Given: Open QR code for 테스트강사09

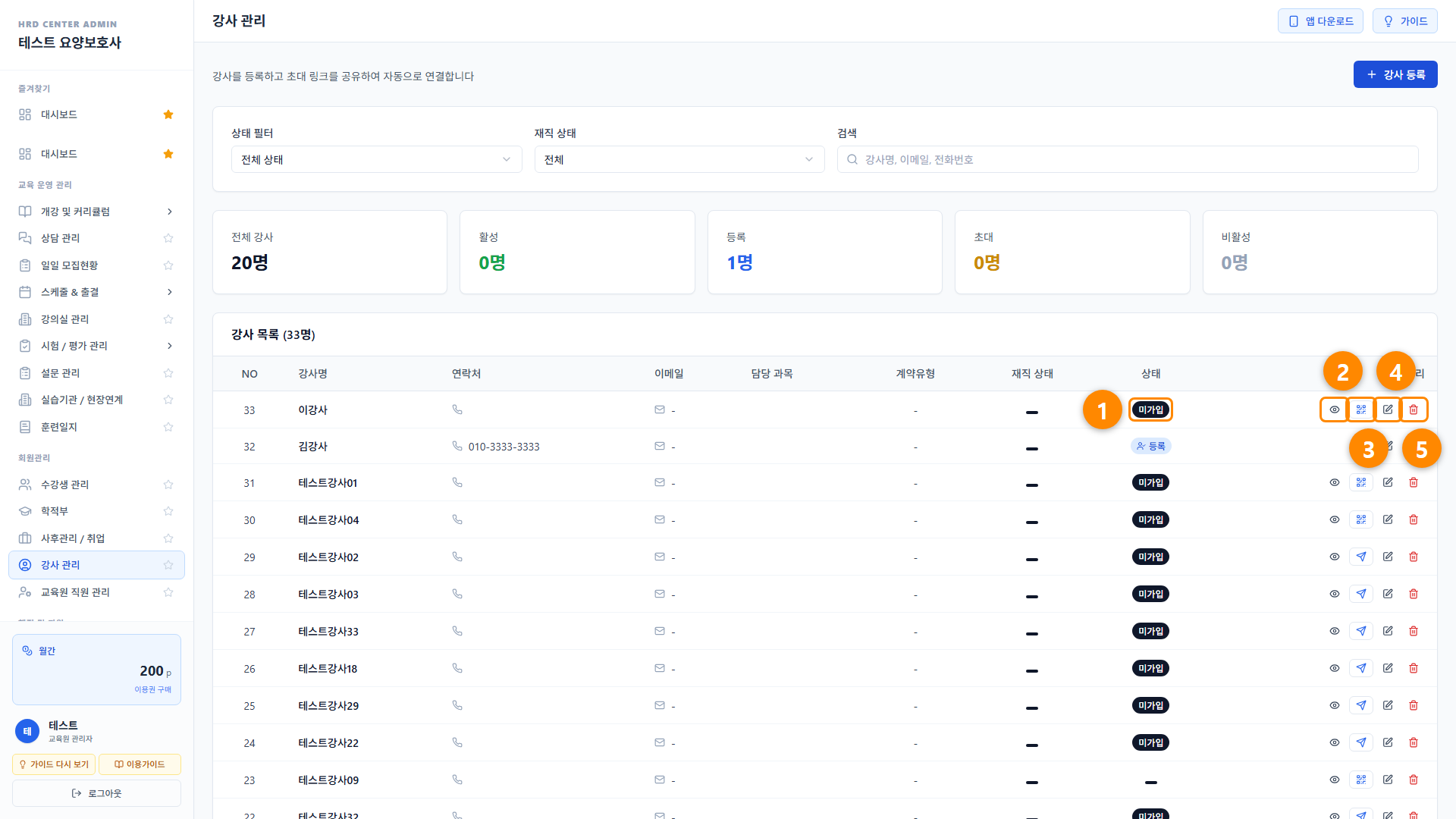Looking at the screenshot, I should [x=1361, y=780].
